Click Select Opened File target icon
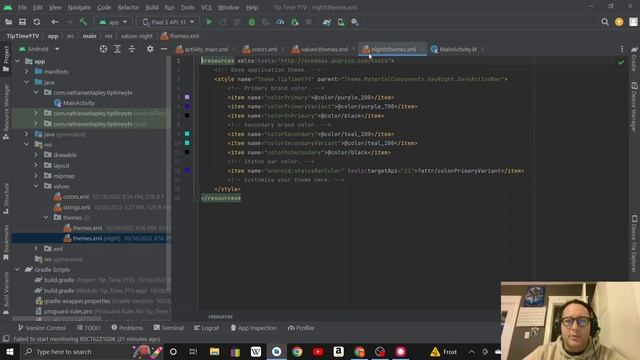The width and height of the screenshot is (640, 360). click(x=103, y=49)
